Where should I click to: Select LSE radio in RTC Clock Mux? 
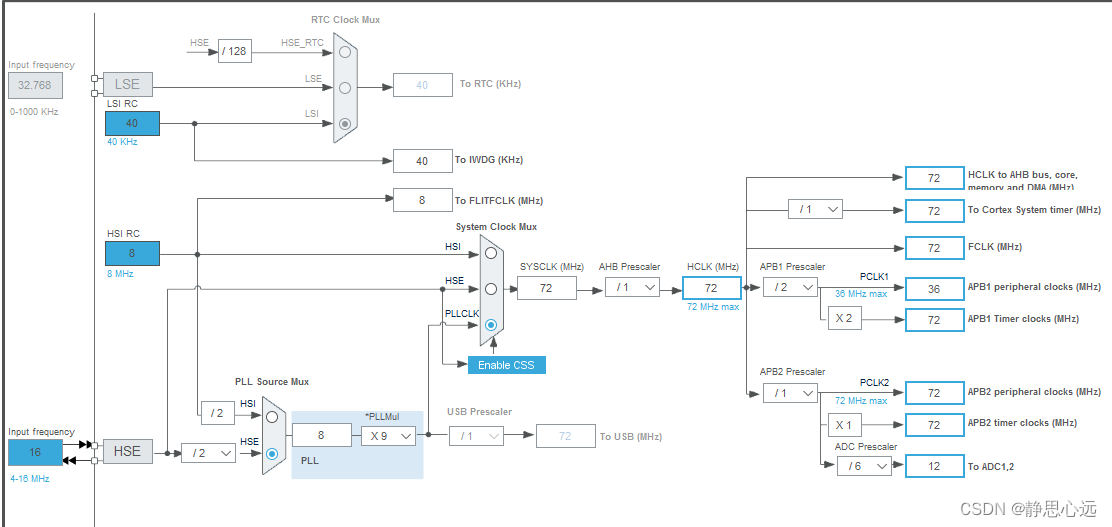[345, 88]
